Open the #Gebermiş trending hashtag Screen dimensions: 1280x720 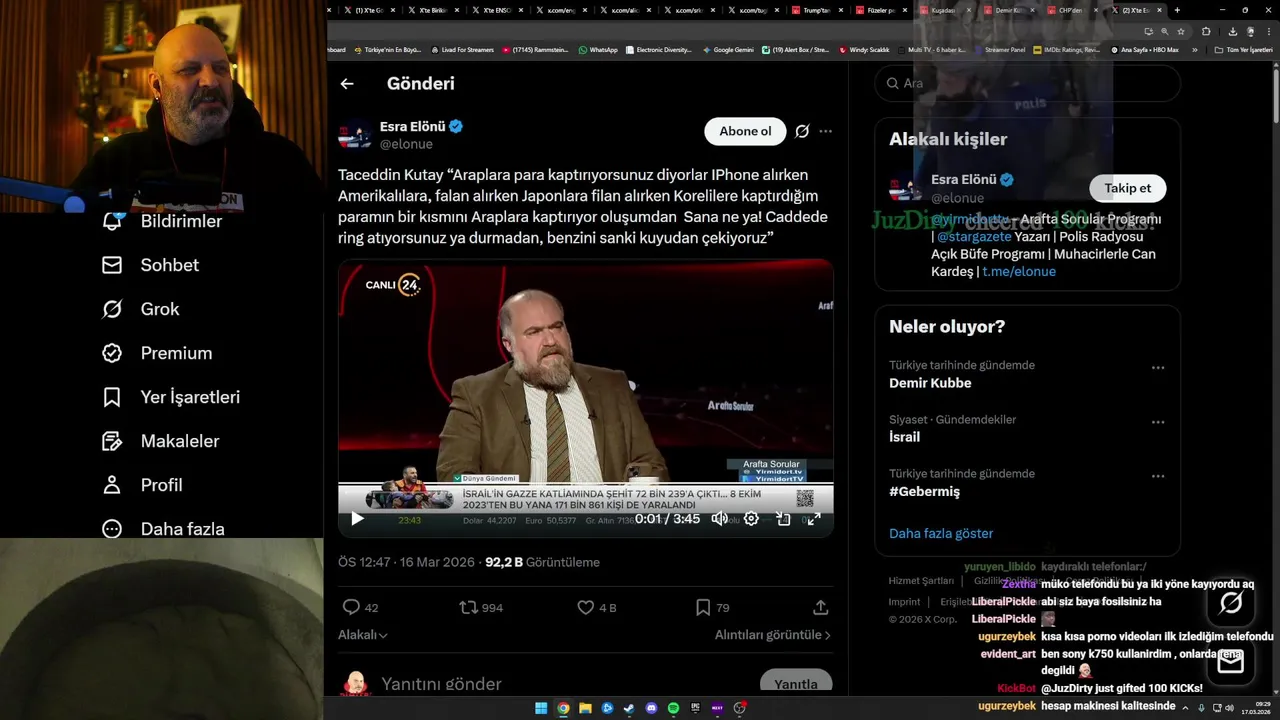pos(924,491)
